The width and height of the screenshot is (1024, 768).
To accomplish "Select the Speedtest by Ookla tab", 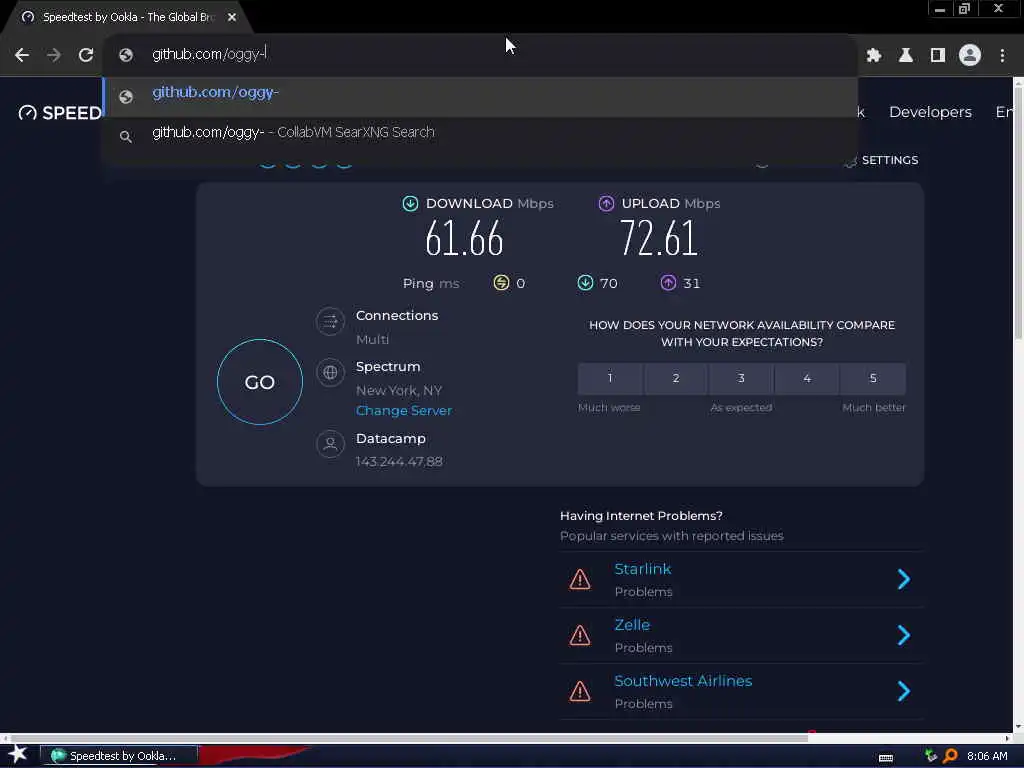I will pyautogui.click(x=127, y=17).
